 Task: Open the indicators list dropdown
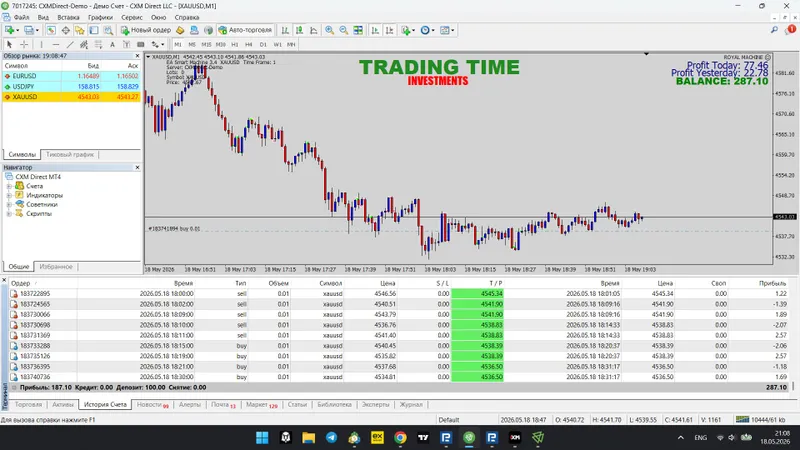point(408,31)
